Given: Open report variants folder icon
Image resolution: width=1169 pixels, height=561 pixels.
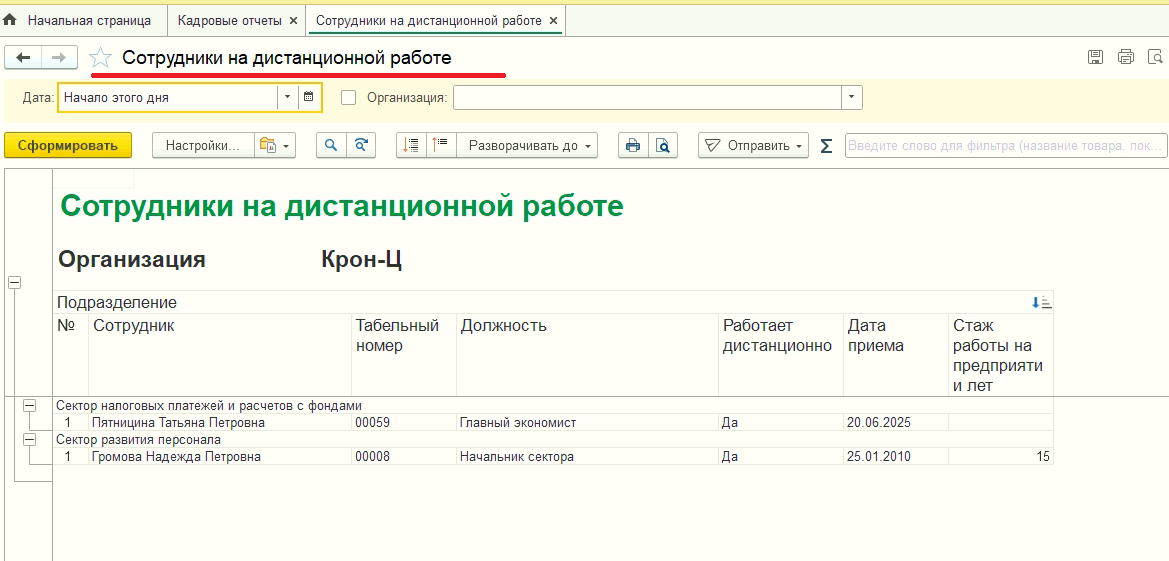Looking at the screenshot, I should tap(275, 145).
